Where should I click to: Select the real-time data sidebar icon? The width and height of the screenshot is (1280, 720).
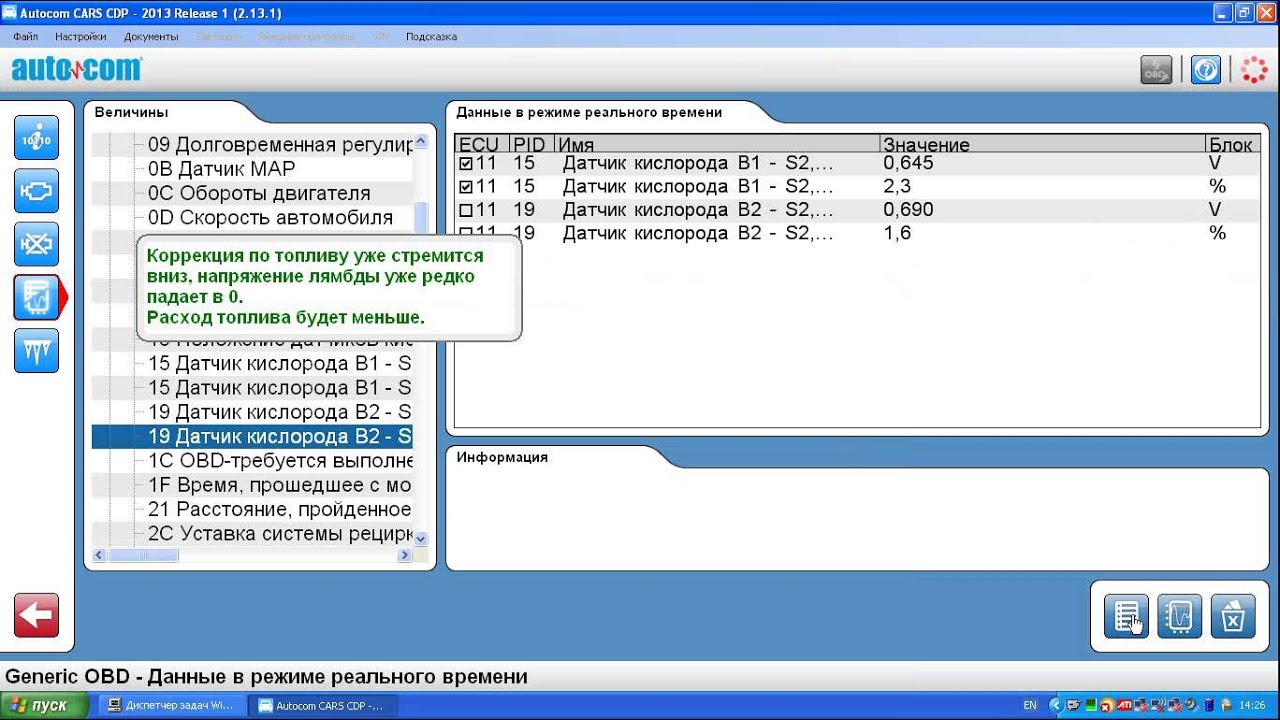pos(36,297)
